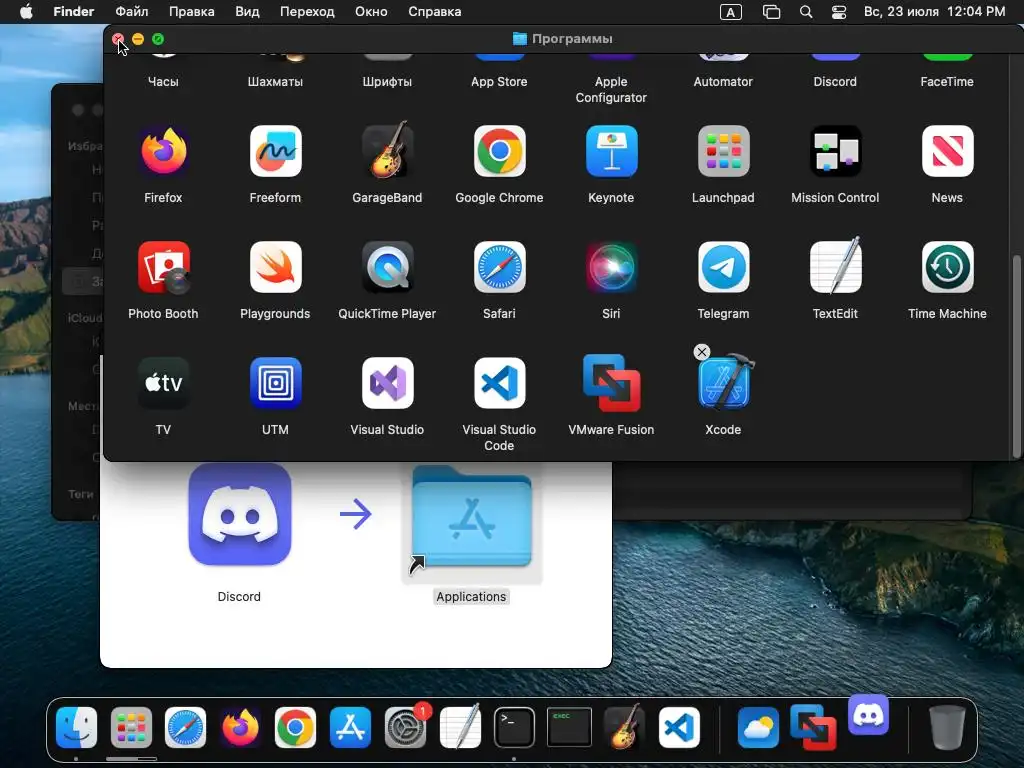Click the date and time in the menu bar
Viewport: 1024px width, 768px height.
(x=934, y=12)
